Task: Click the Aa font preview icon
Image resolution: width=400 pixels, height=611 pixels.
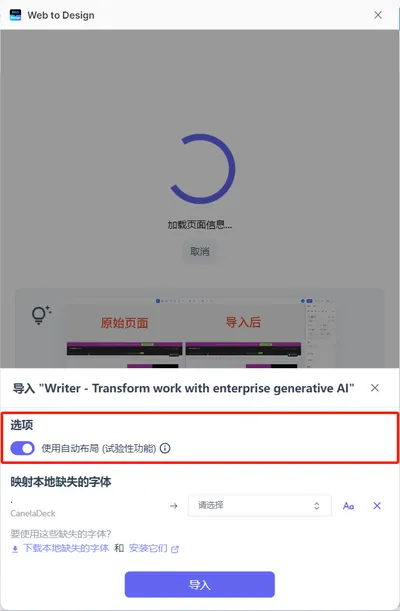Action: pyautogui.click(x=348, y=506)
